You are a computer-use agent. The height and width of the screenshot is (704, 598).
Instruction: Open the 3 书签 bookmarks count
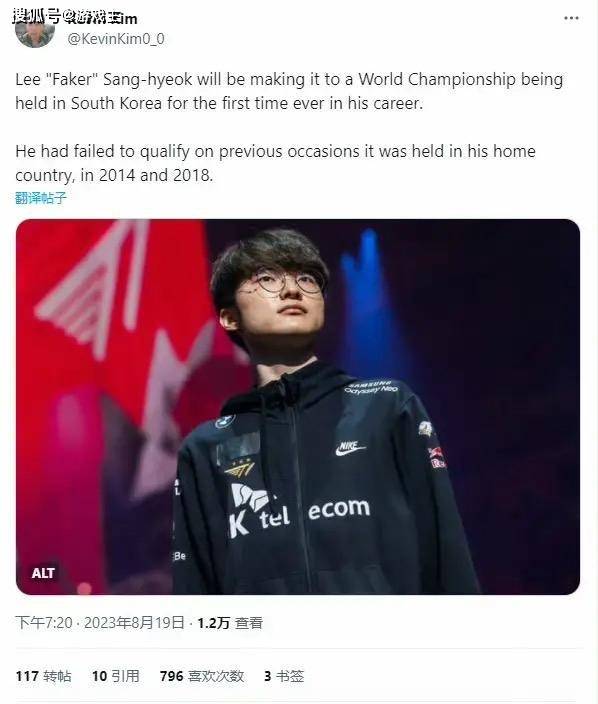click(284, 676)
